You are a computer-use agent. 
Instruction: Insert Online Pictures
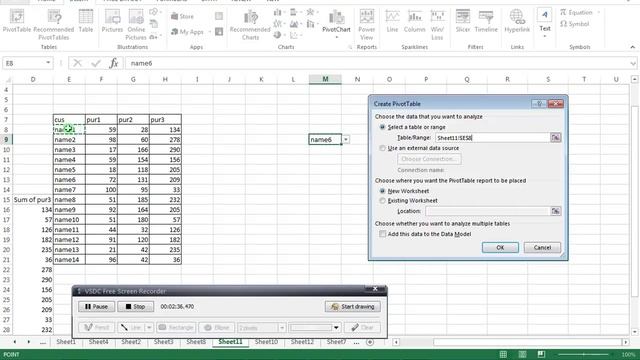tap(136, 24)
